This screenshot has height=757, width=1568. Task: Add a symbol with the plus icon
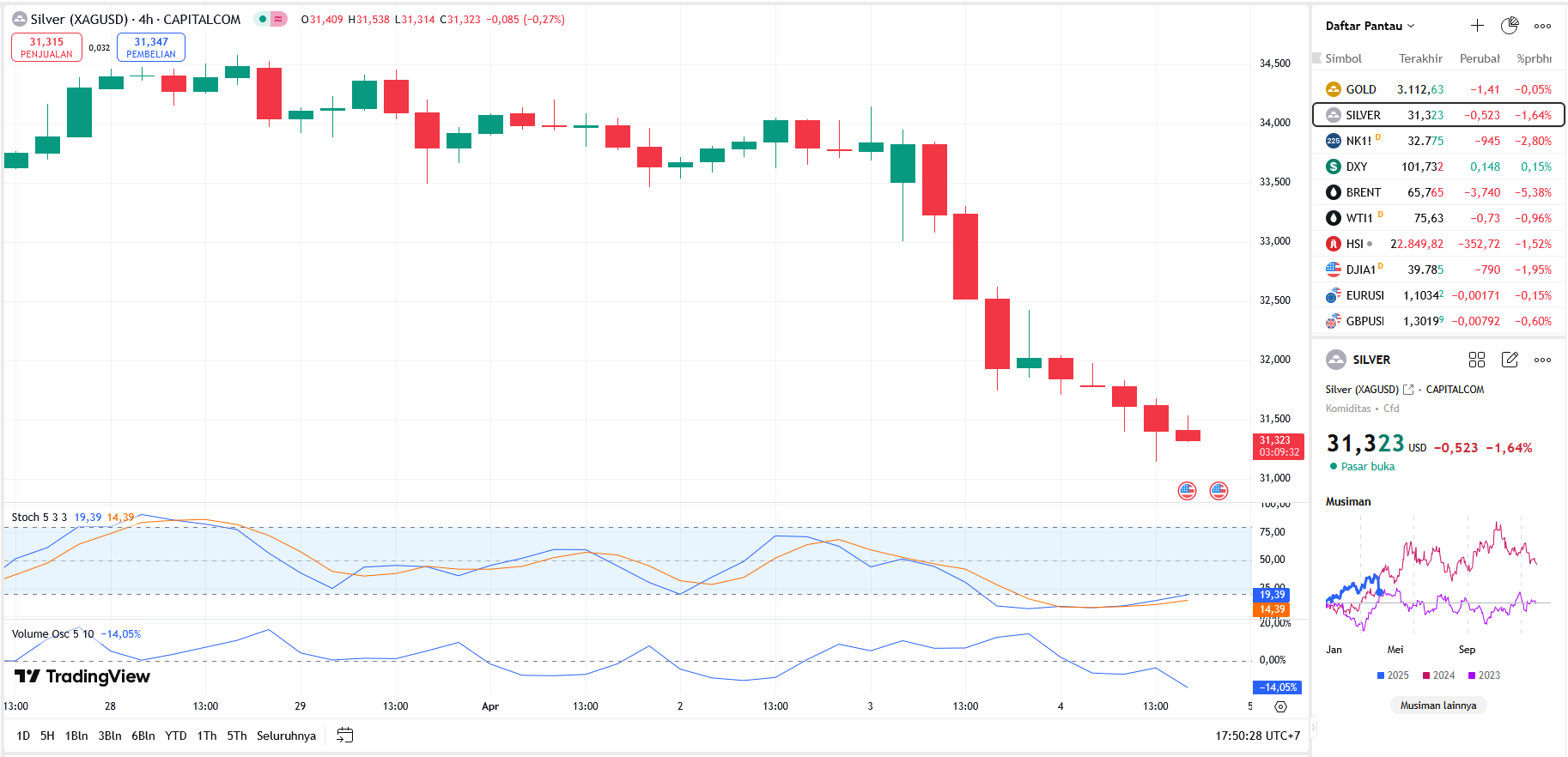[1477, 26]
